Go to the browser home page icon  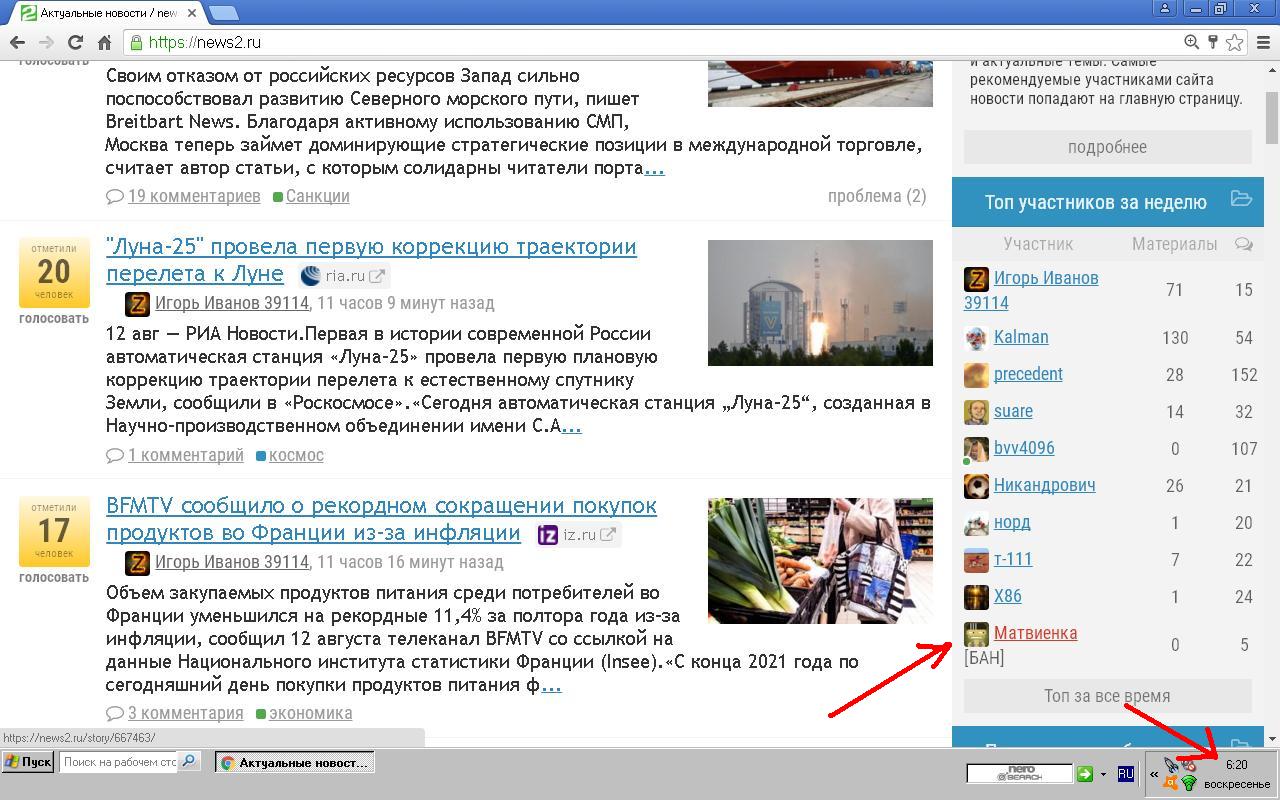[x=104, y=42]
